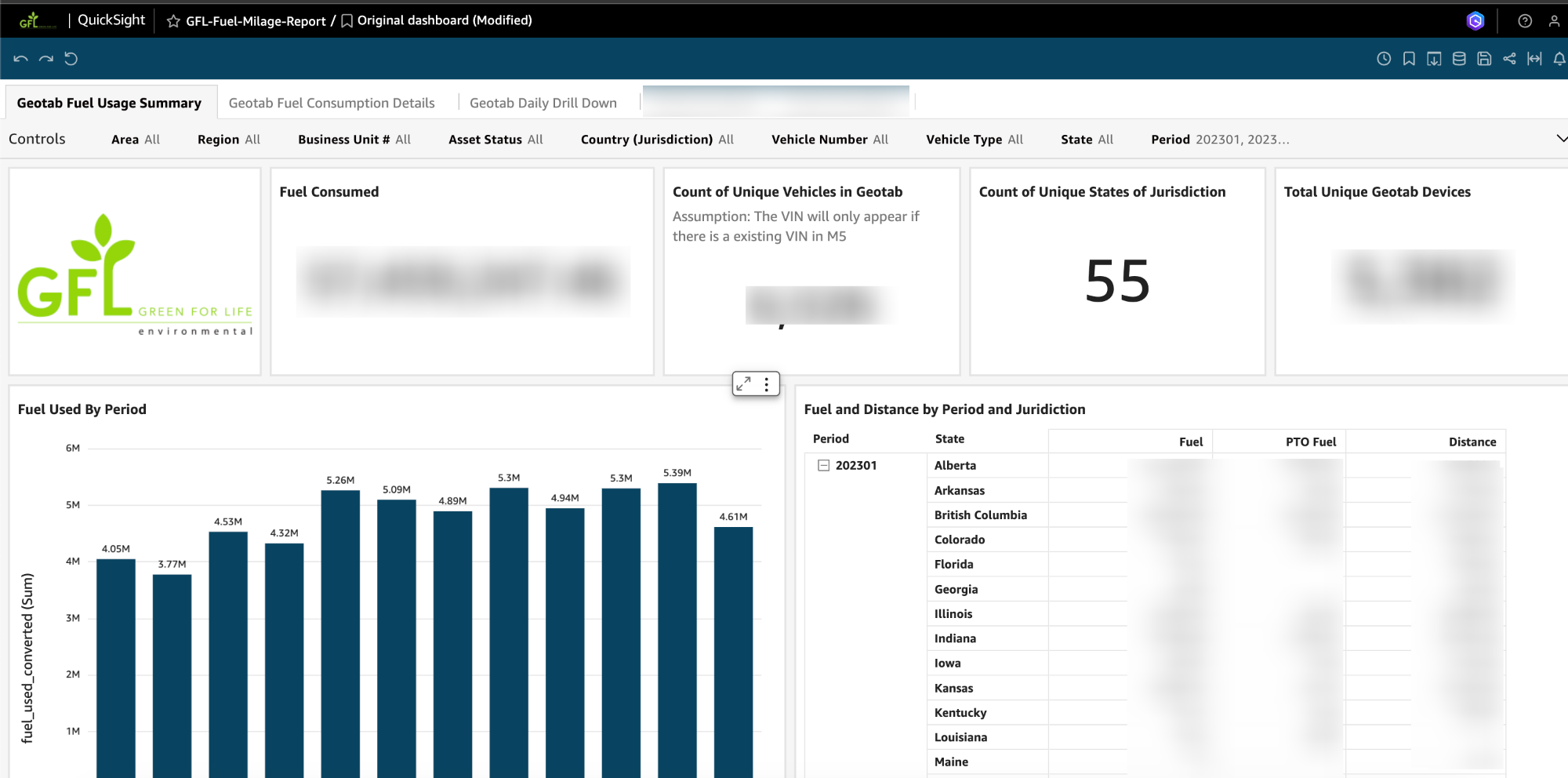Viewport: 1568px width, 778px height.
Task: Click Original dashboard (Modified) bookmark name
Action: [x=445, y=20]
